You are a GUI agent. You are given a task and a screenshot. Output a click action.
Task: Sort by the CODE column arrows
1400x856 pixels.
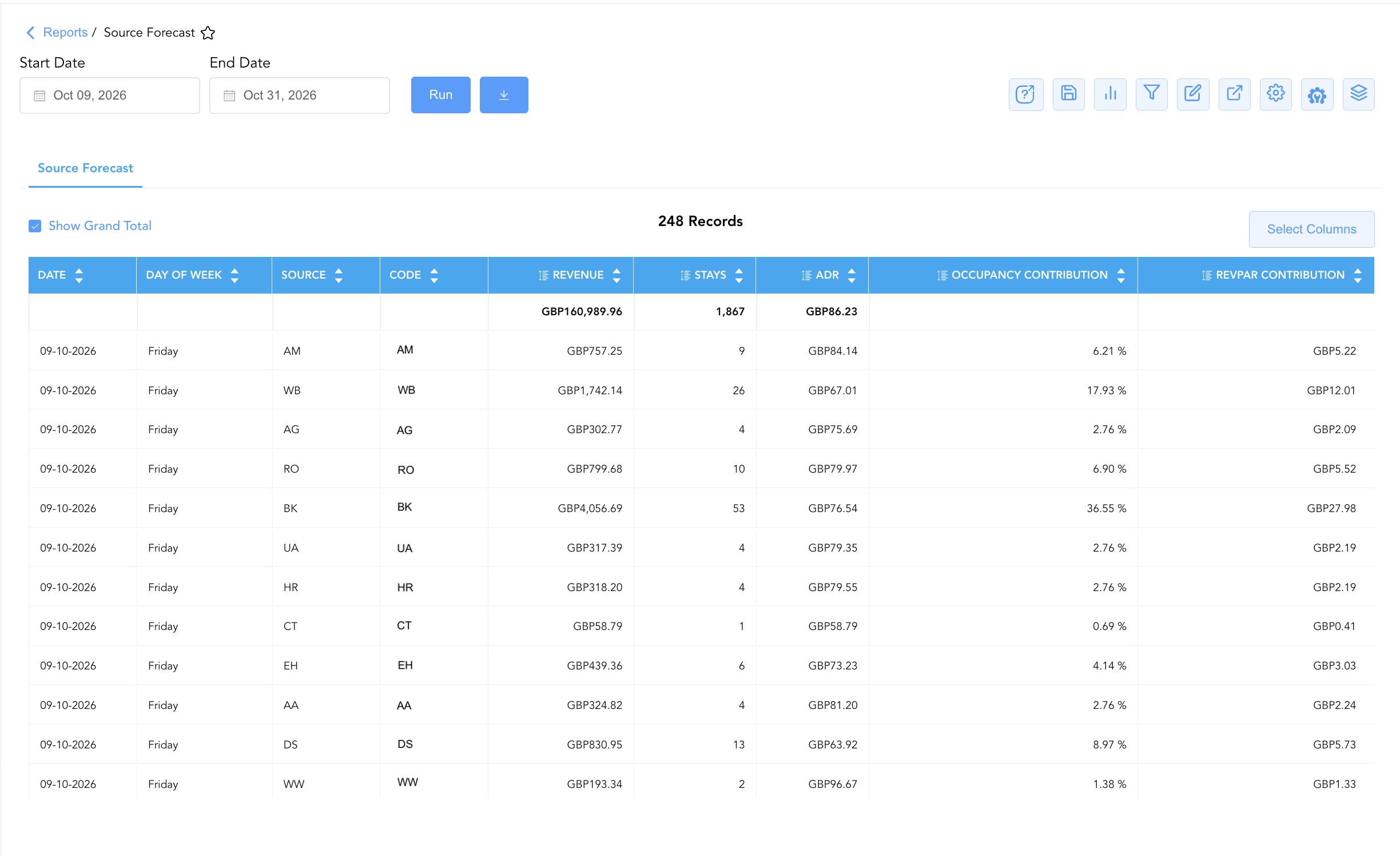point(434,275)
